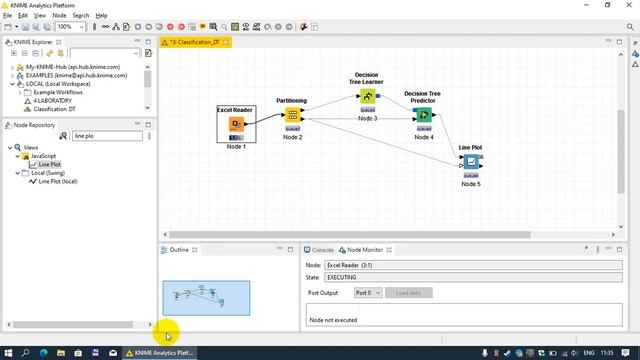Click the Load data button
The image size is (640, 360).
tap(408, 293)
